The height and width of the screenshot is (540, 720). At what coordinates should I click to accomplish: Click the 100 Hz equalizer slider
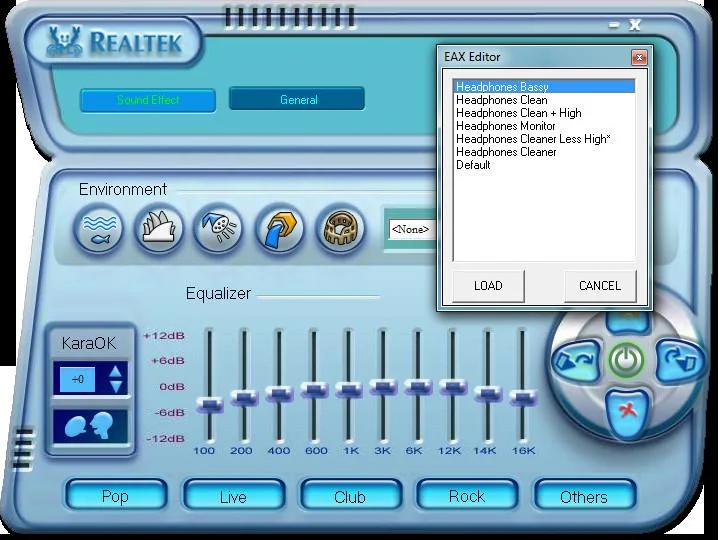click(x=210, y=405)
